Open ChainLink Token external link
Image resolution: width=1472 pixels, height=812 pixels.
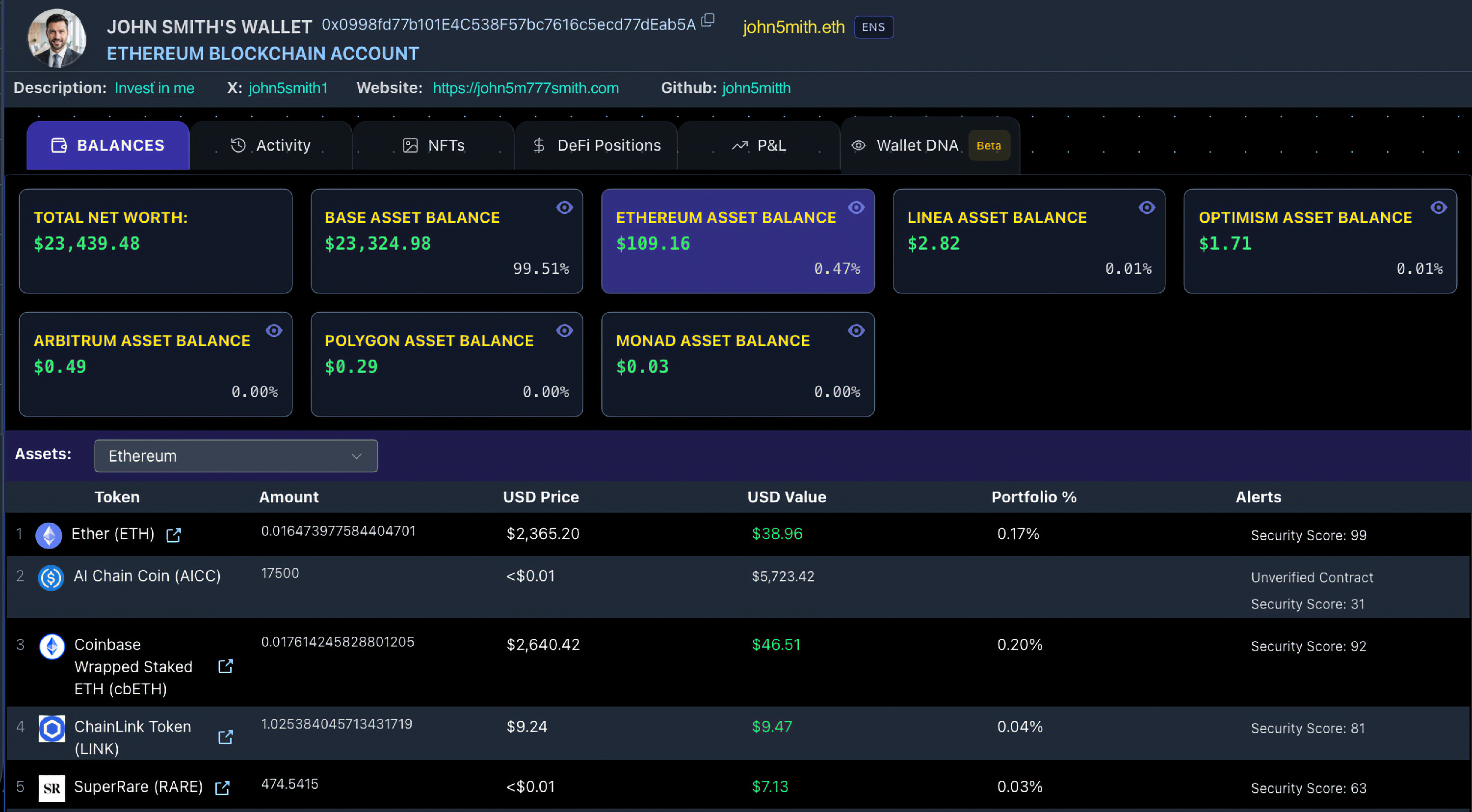(226, 737)
